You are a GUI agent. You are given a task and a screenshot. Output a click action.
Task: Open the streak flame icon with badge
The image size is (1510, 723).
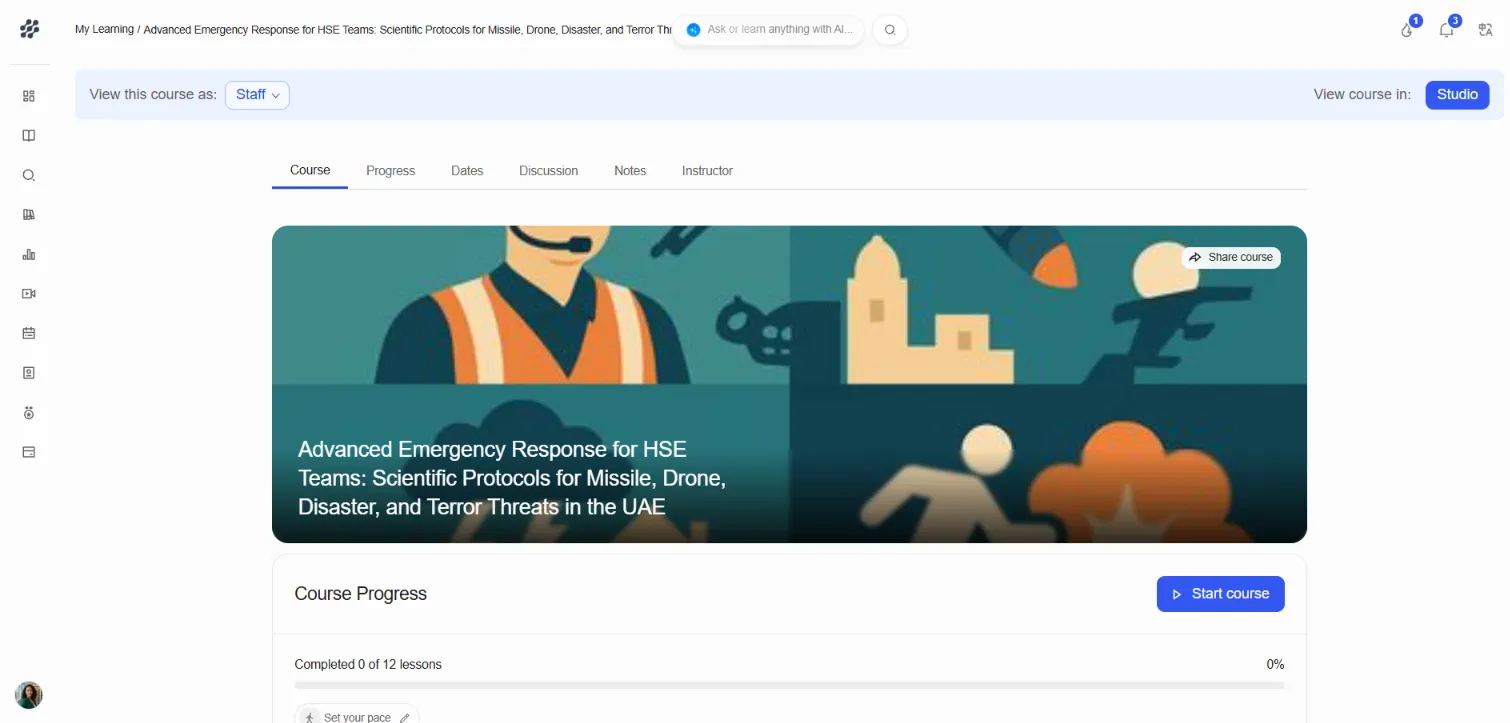1408,29
